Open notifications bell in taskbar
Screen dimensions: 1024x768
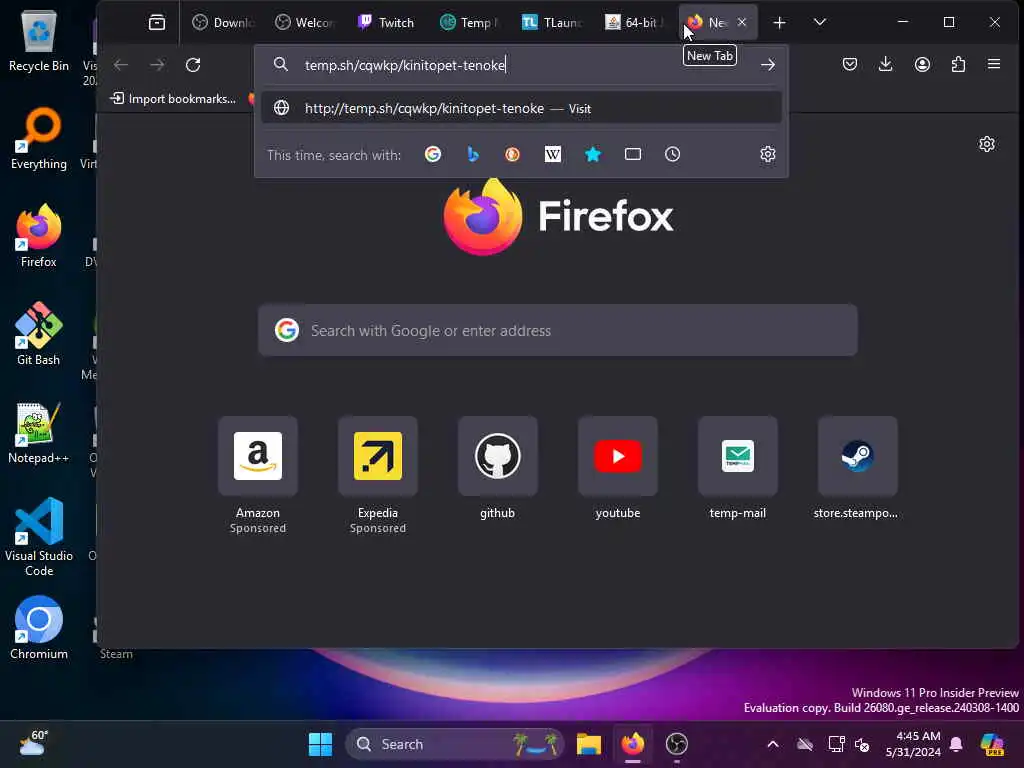[x=956, y=744]
